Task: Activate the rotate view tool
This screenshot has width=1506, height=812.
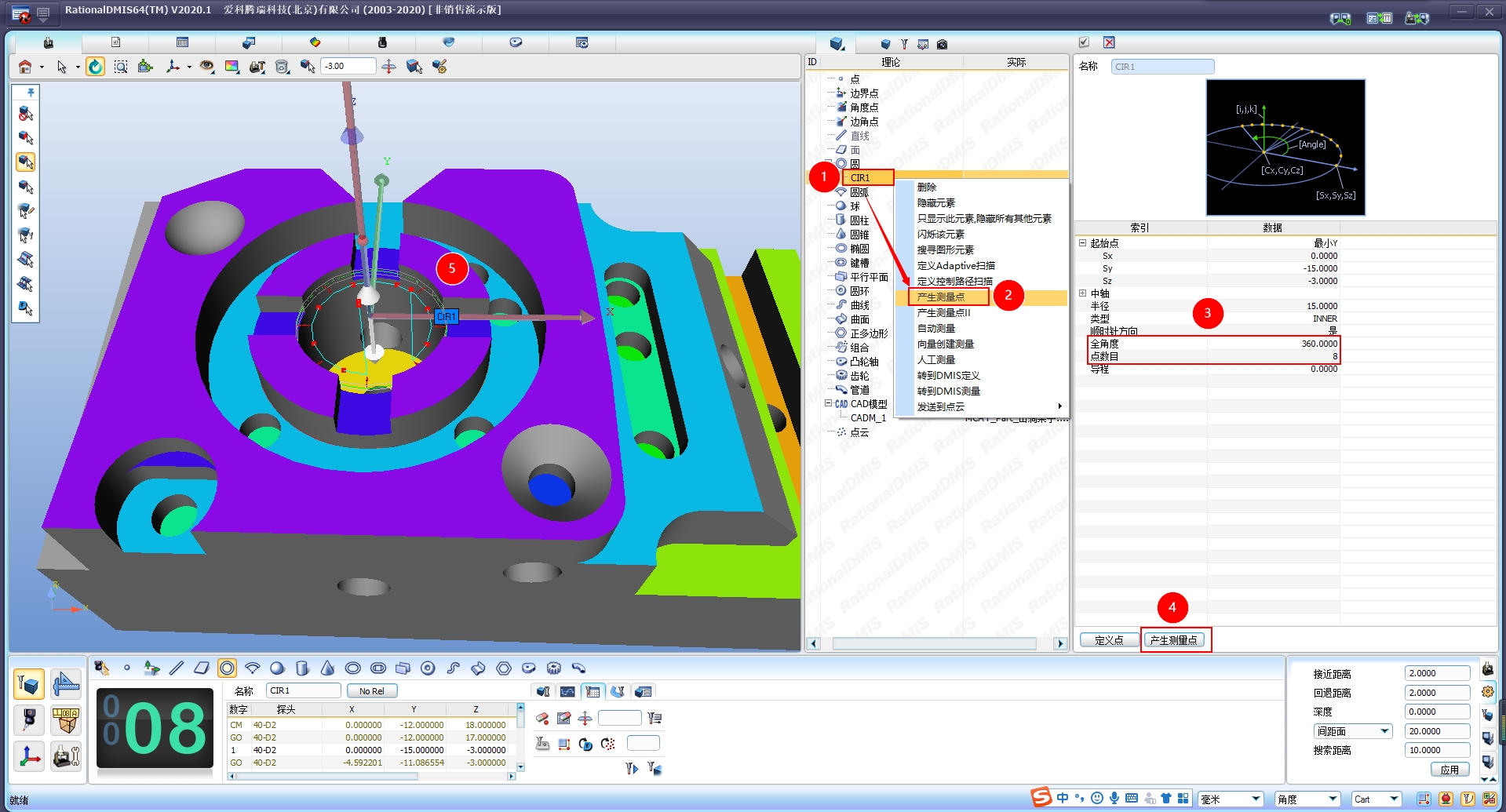Action: pos(95,67)
